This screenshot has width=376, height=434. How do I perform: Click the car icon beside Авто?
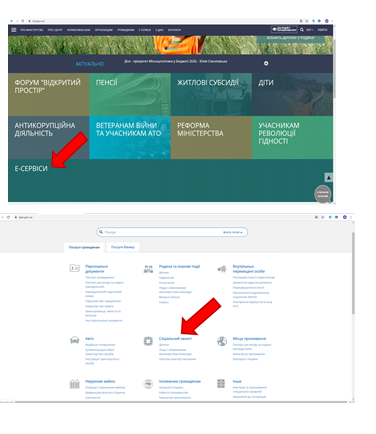(74, 340)
